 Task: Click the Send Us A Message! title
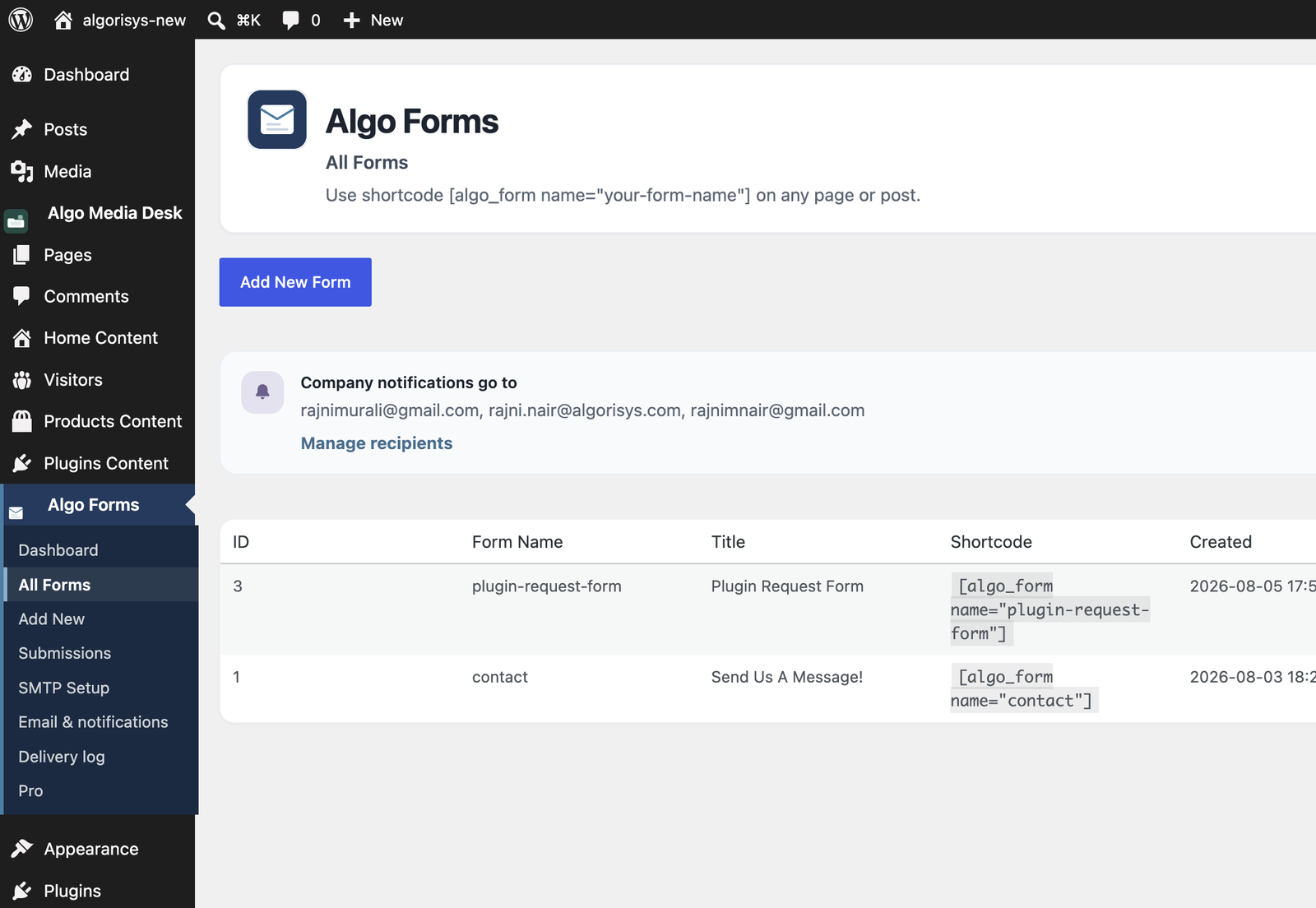[786, 677]
